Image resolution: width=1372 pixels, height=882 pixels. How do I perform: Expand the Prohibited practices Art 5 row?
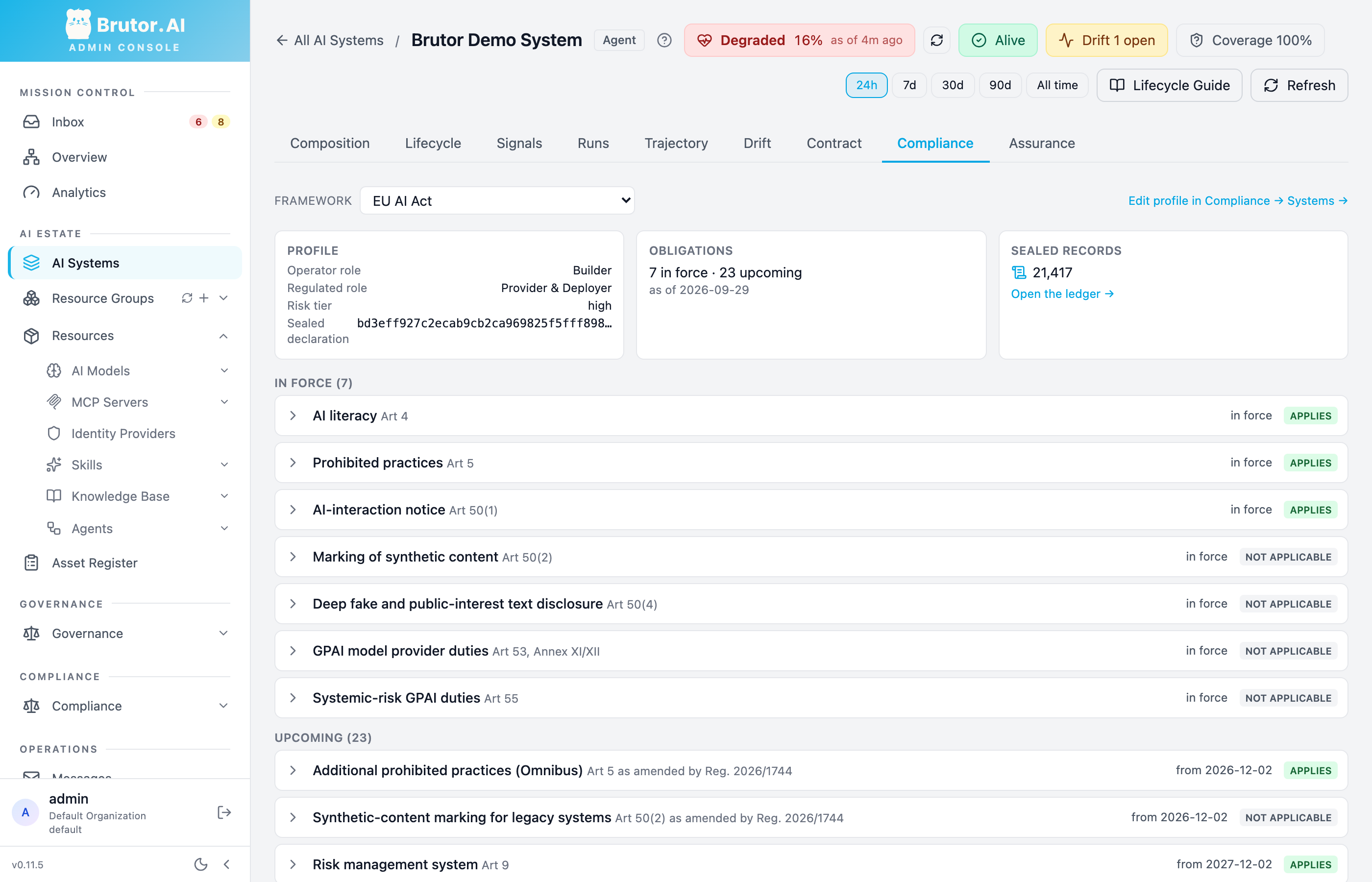pos(811,462)
